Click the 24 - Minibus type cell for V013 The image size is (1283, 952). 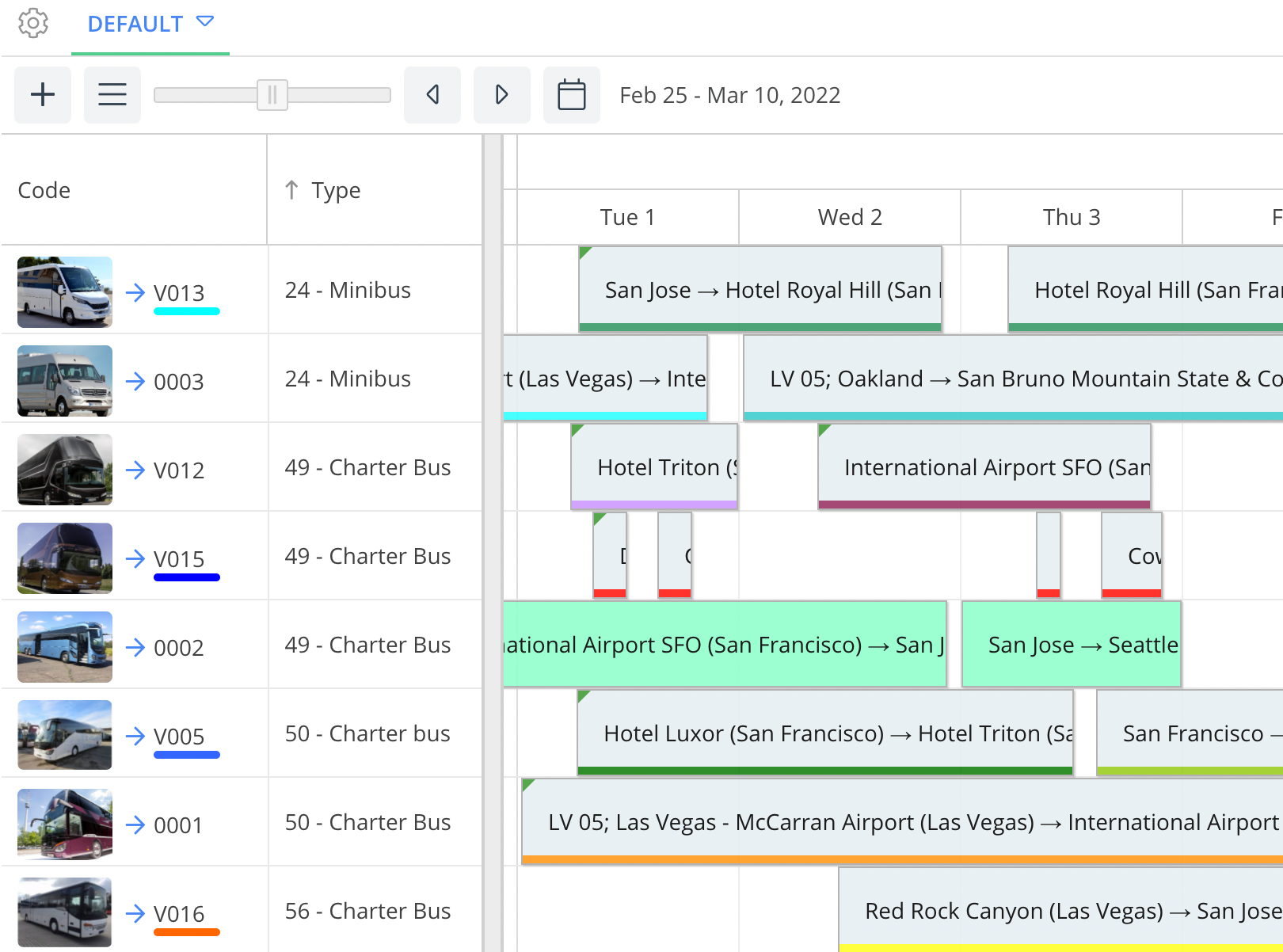[375, 290]
